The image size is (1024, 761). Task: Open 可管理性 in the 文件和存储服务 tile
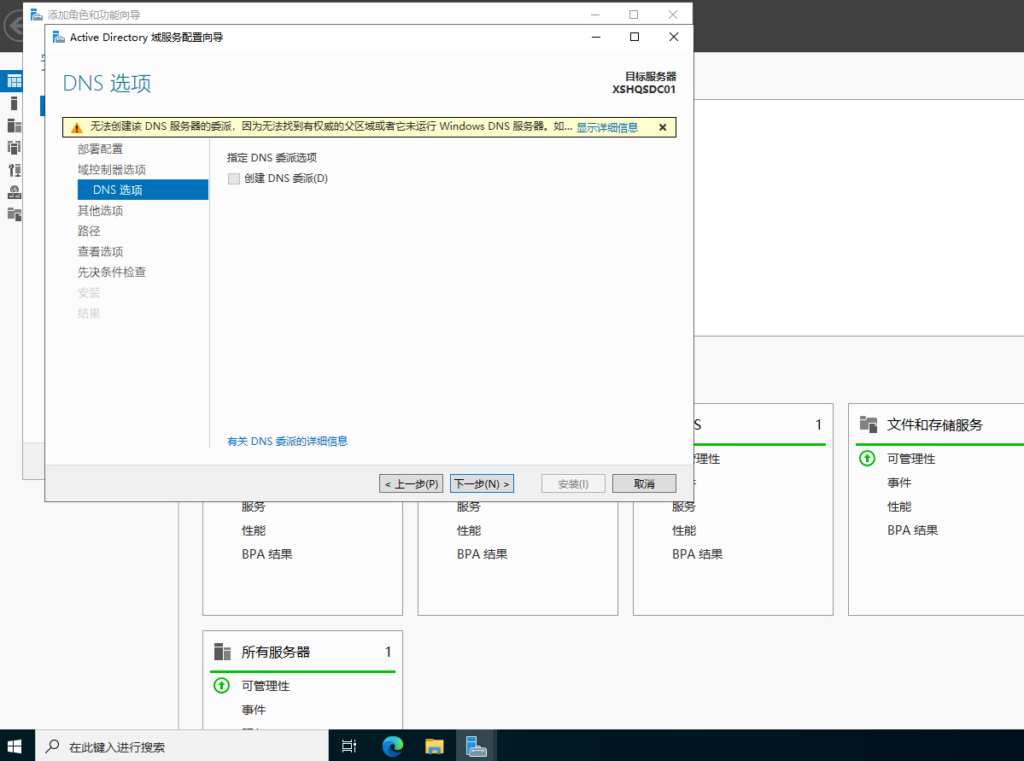[x=911, y=459]
